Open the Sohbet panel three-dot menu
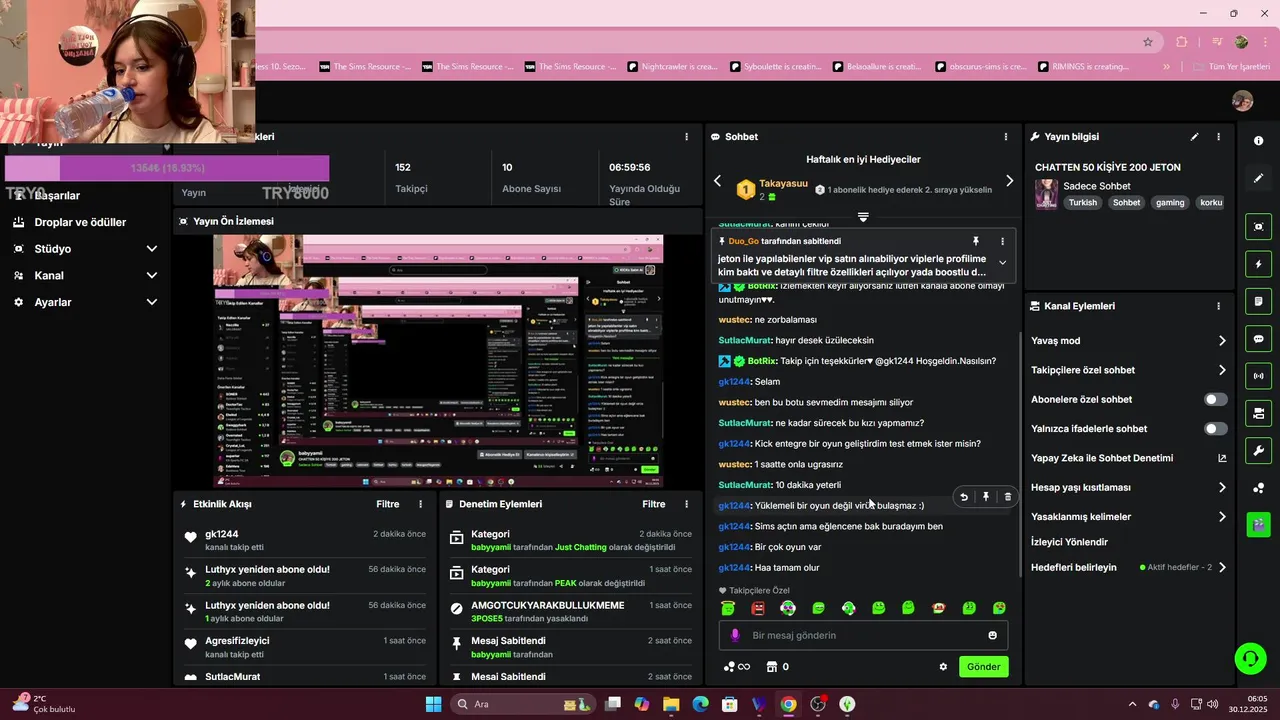Screen dimensions: 1280x720 [x=1006, y=137]
